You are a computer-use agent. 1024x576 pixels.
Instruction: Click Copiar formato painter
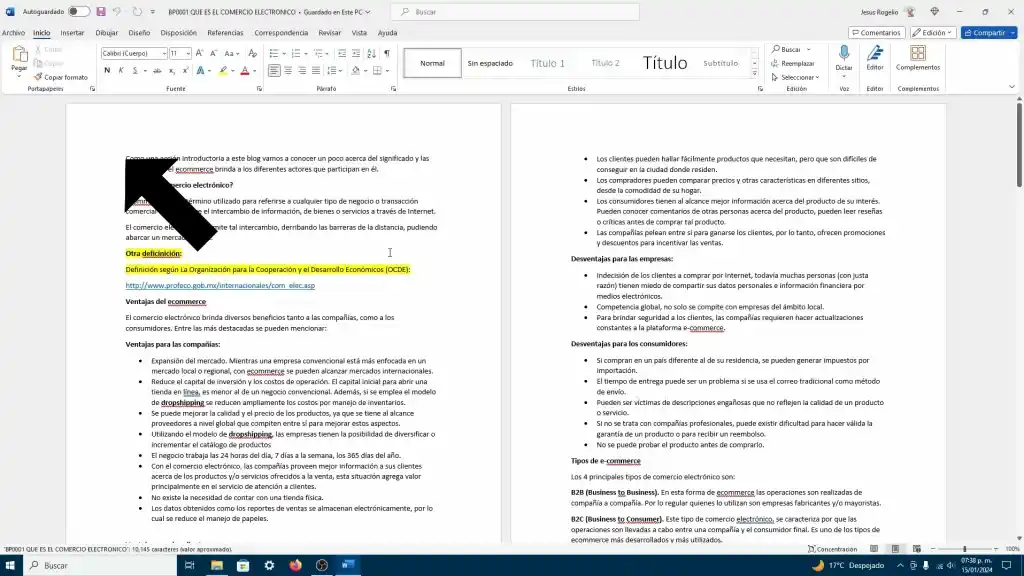(61, 77)
